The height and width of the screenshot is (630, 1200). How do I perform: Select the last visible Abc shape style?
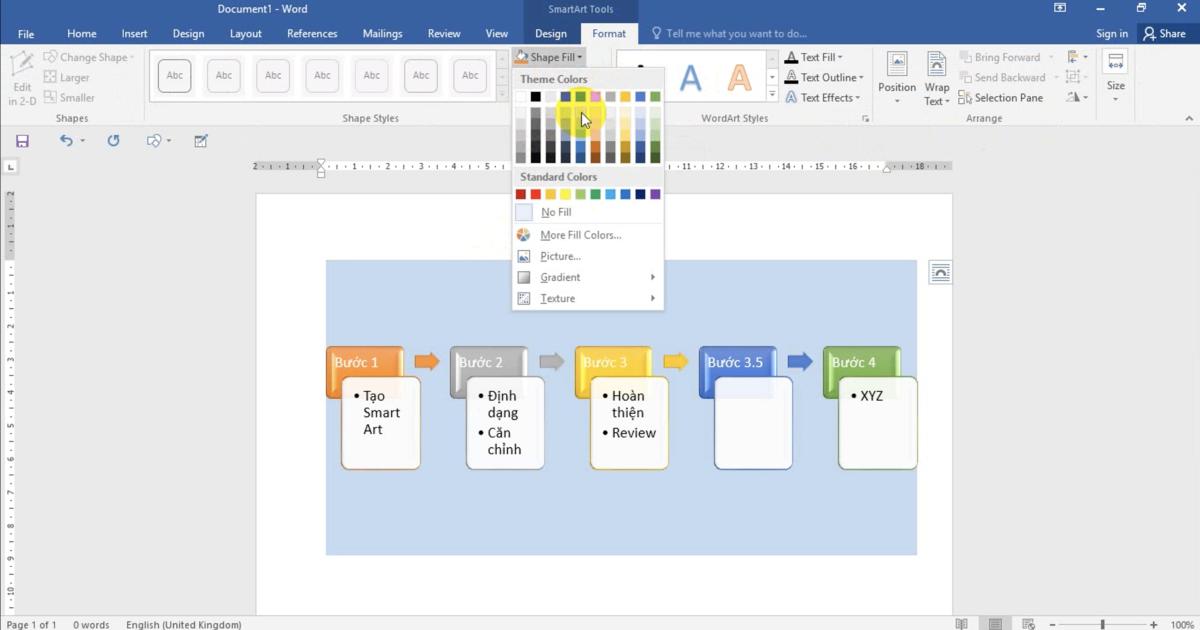pyautogui.click(x=470, y=75)
